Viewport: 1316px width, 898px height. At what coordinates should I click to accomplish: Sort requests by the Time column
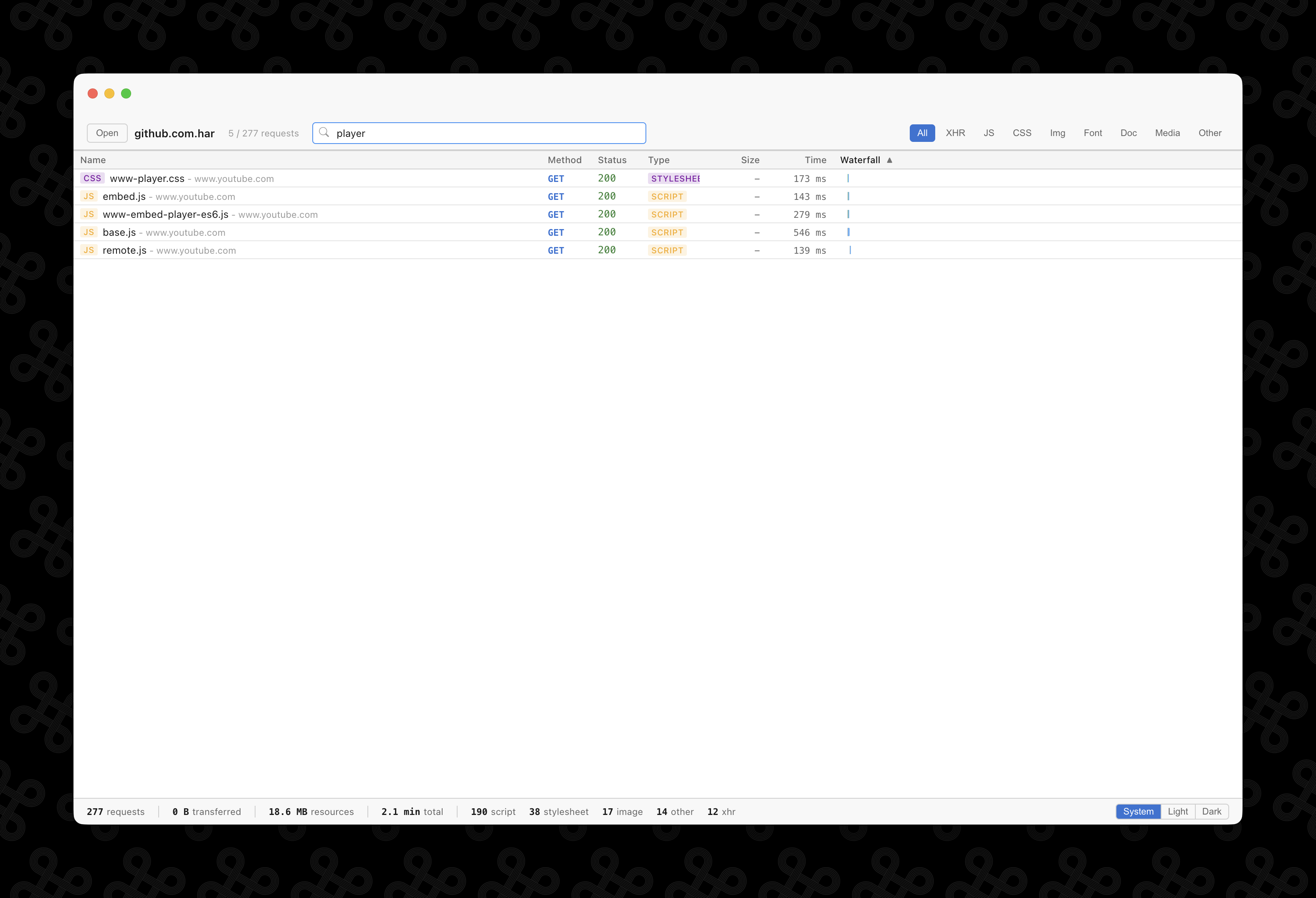point(815,160)
